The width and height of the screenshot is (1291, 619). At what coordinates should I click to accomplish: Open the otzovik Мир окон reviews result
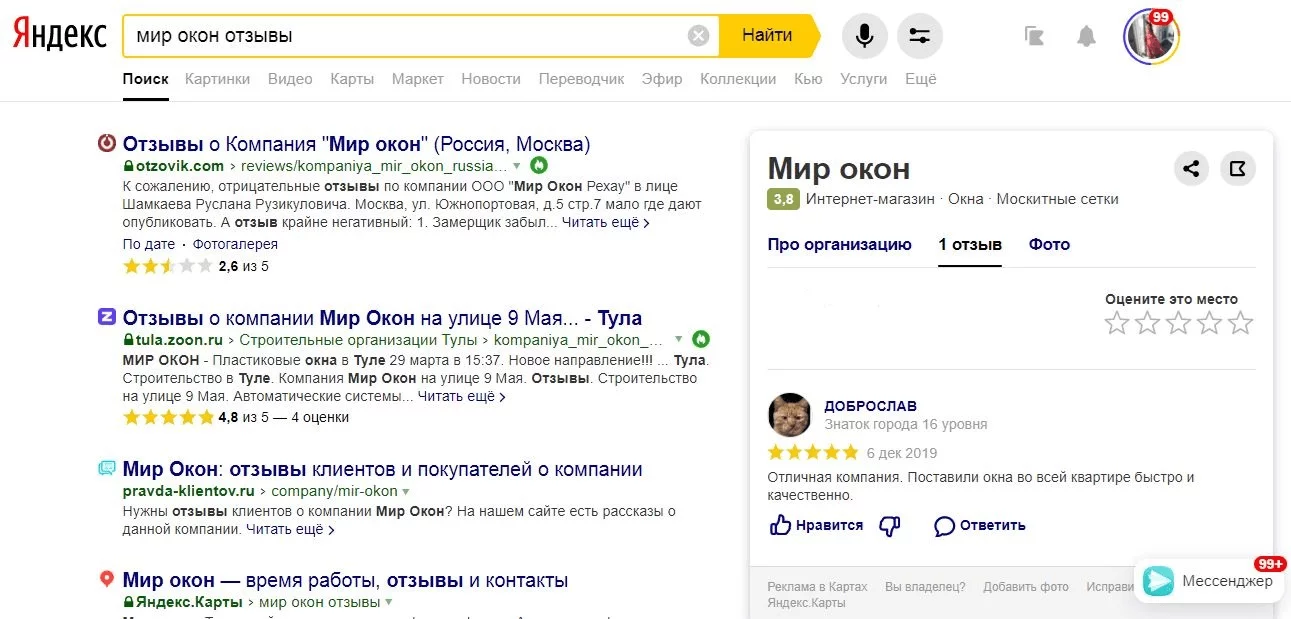(x=357, y=143)
